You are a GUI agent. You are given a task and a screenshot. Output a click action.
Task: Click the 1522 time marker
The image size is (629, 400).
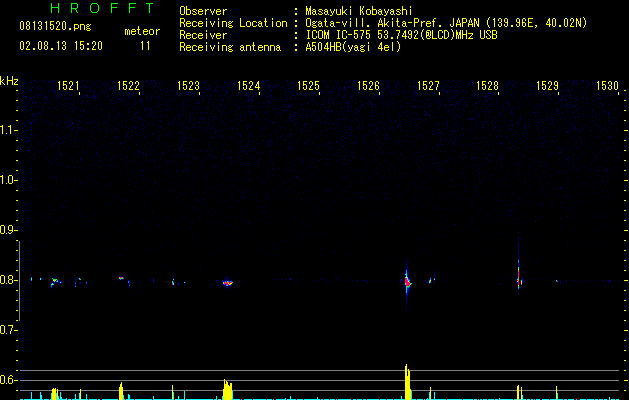coord(128,86)
